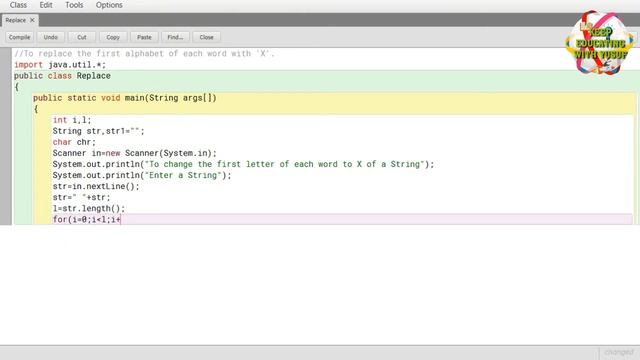This screenshot has width=640, height=360.
Task: Click the comment line about replacing first alphabet
Action: (144, 53)
